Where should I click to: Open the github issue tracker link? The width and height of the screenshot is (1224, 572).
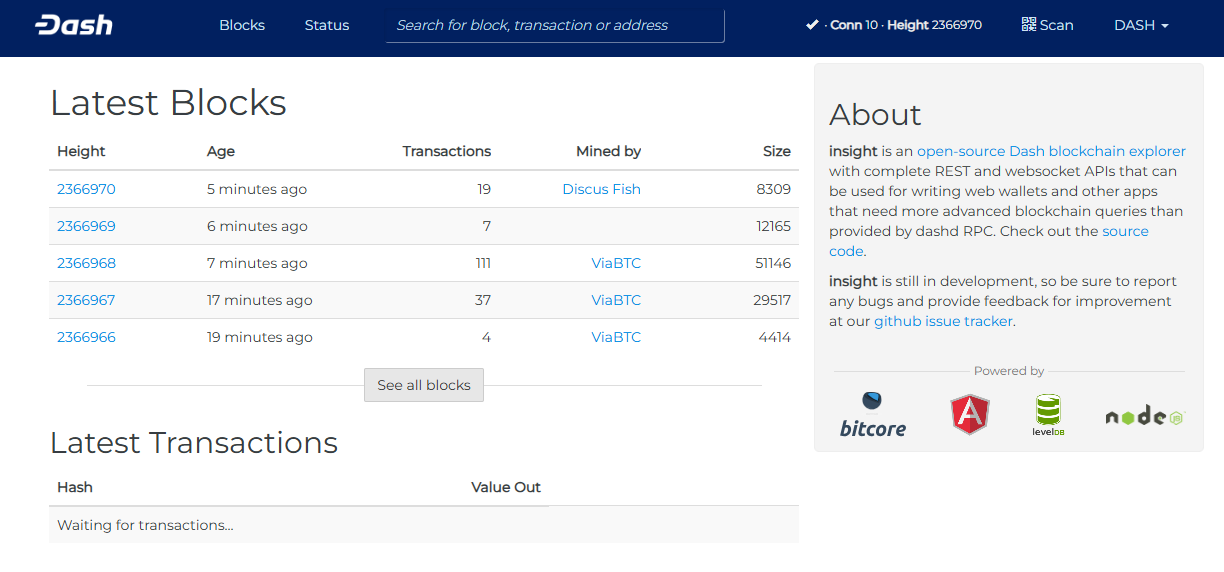pyautogui.click(x=943, y=321)
